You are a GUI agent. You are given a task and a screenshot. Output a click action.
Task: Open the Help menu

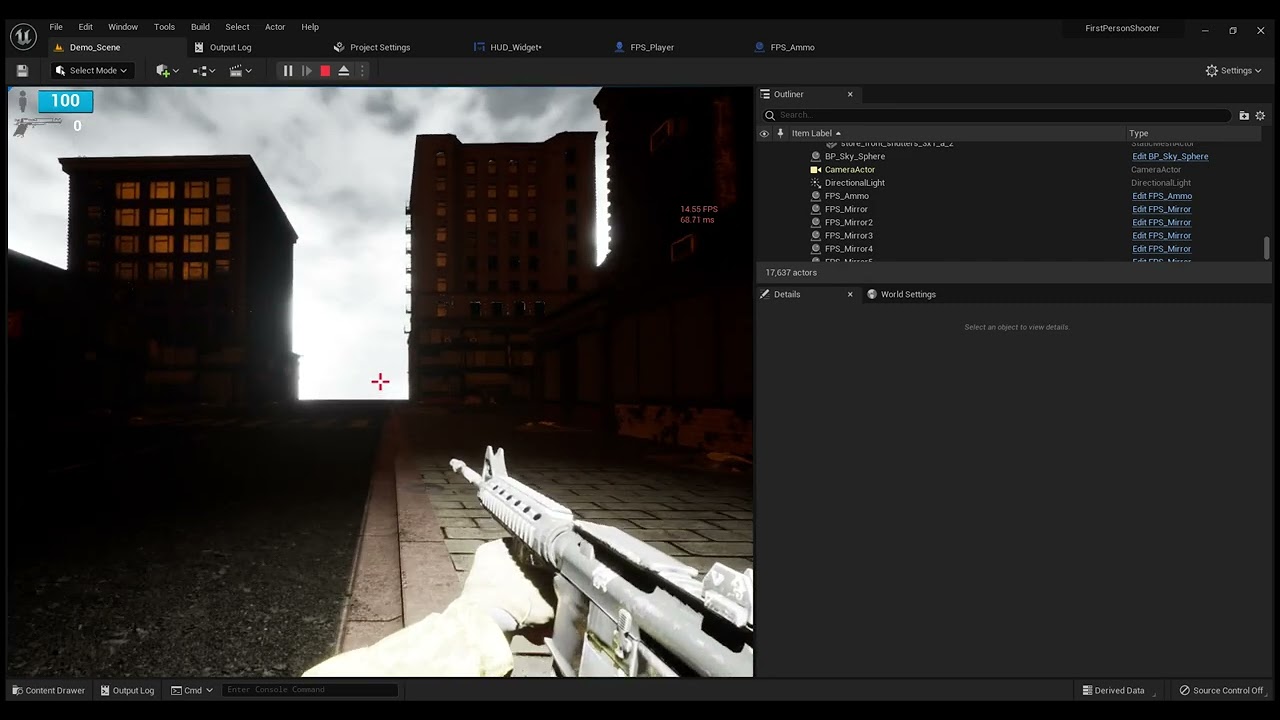click(310, 27)
